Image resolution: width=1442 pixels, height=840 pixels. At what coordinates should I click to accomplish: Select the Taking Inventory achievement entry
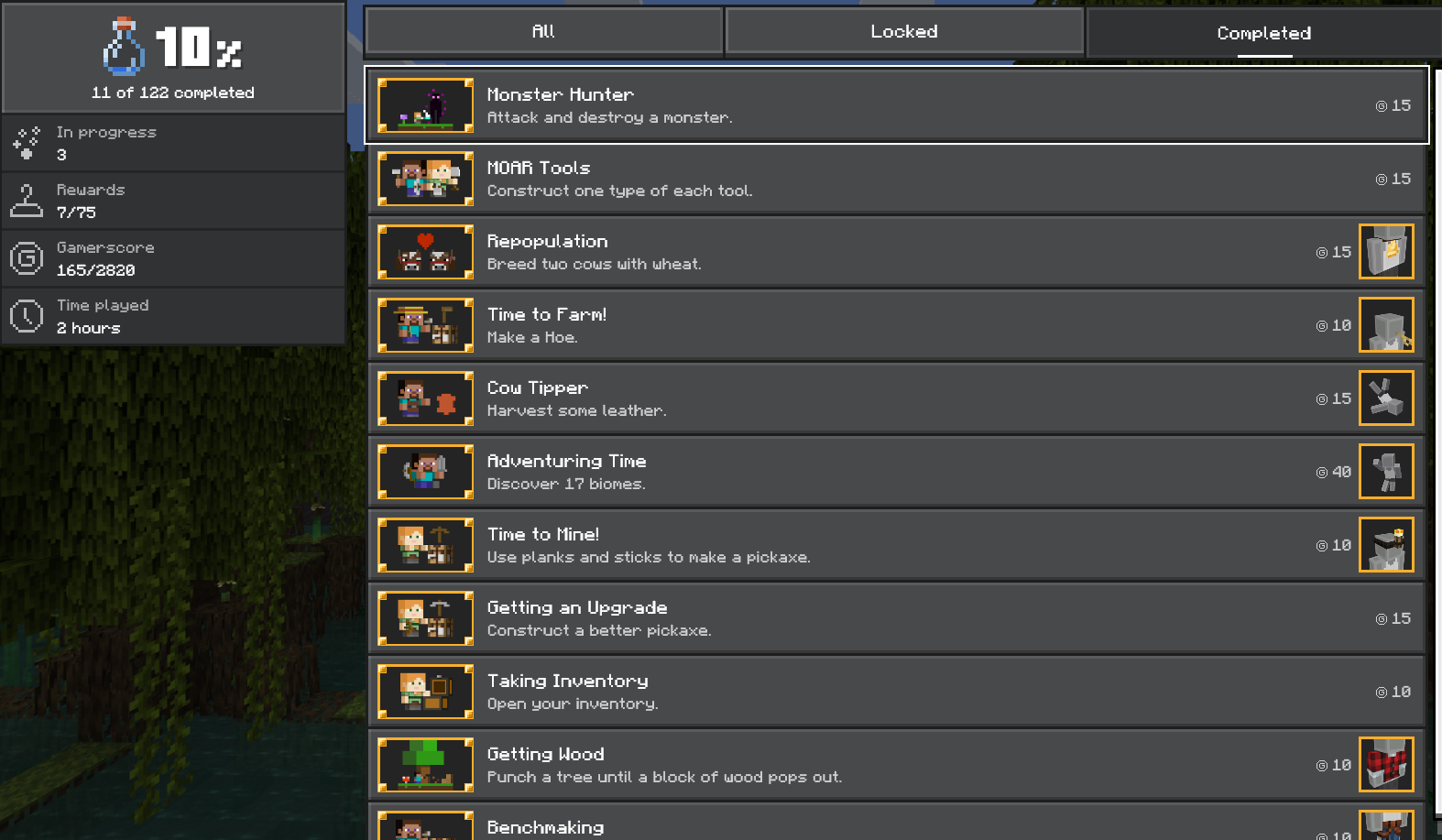896,692
